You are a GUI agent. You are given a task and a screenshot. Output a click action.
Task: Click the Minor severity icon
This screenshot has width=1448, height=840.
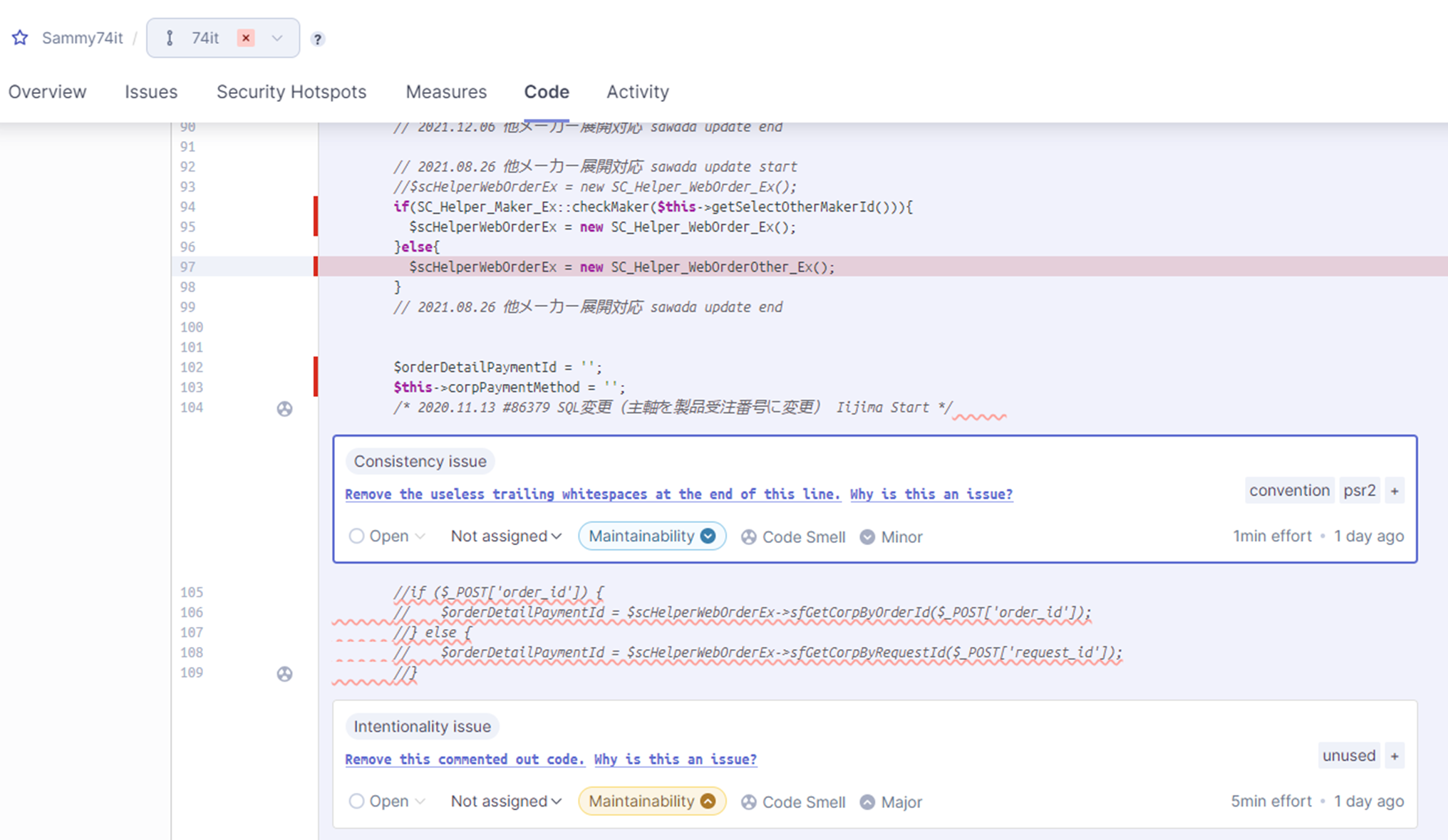click(x=867, y=536)
